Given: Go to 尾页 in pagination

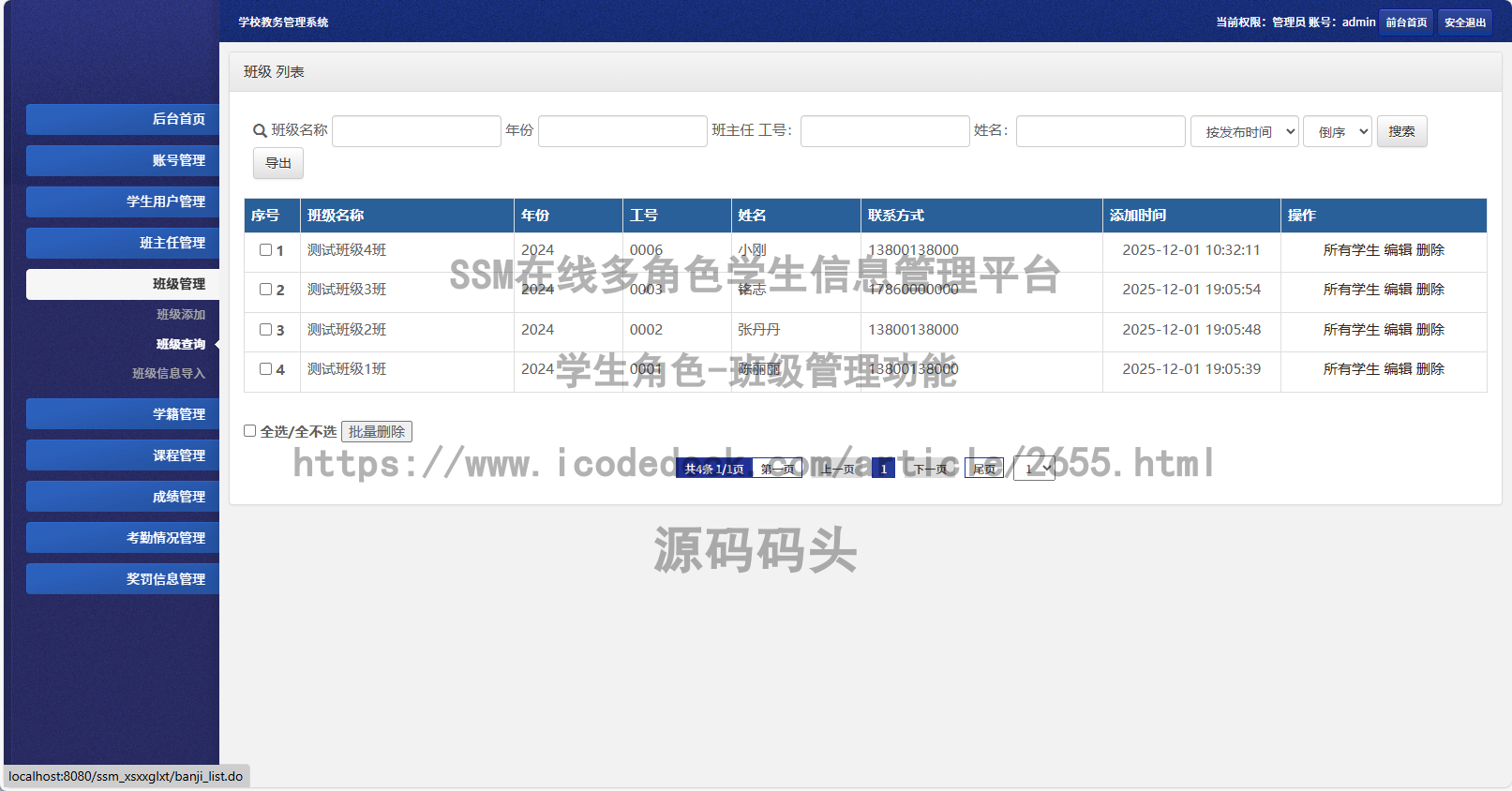Looking at the screenshot, I should coord(983,469).
